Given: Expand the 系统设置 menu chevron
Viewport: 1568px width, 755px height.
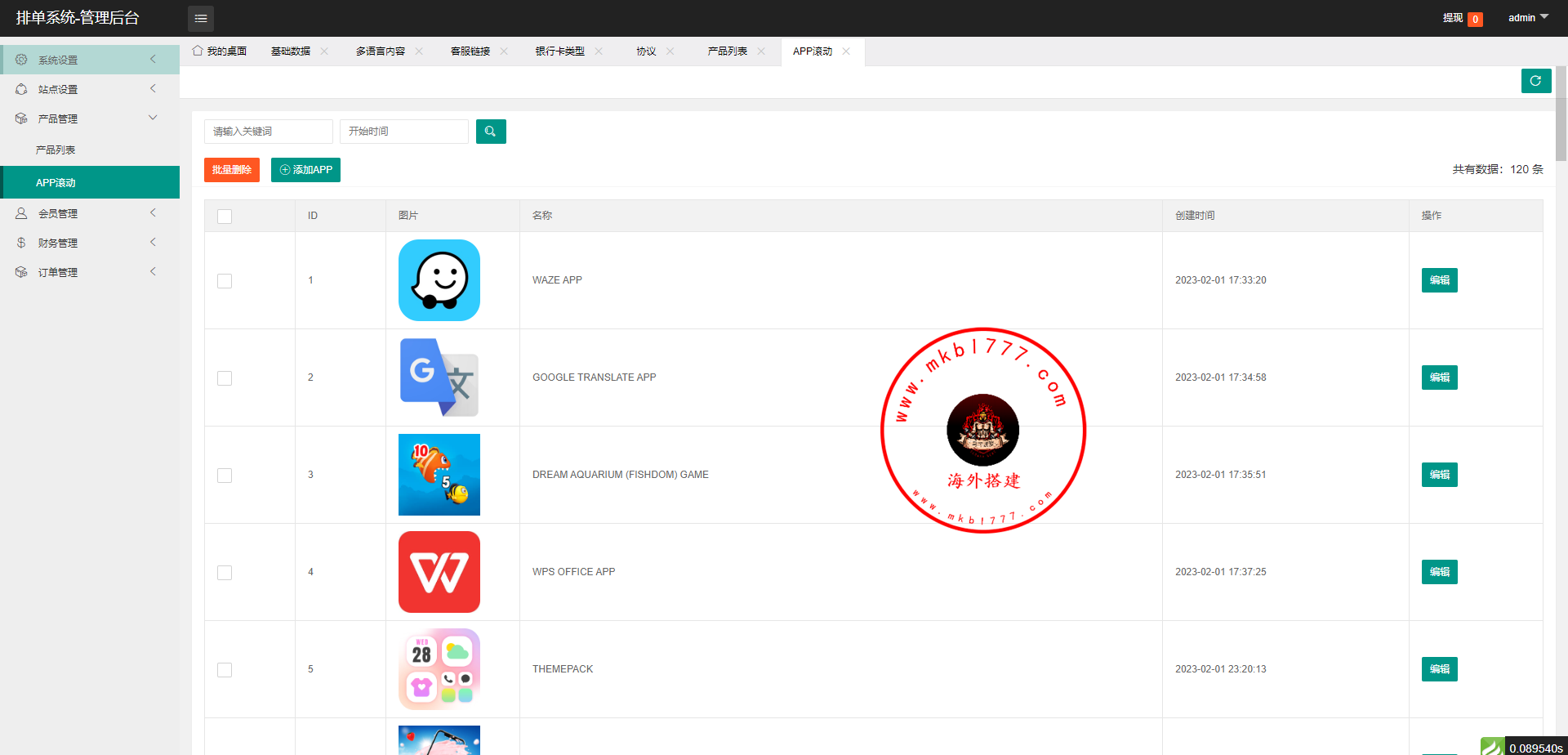Looking at the screenshot, I should click(153, 59).
